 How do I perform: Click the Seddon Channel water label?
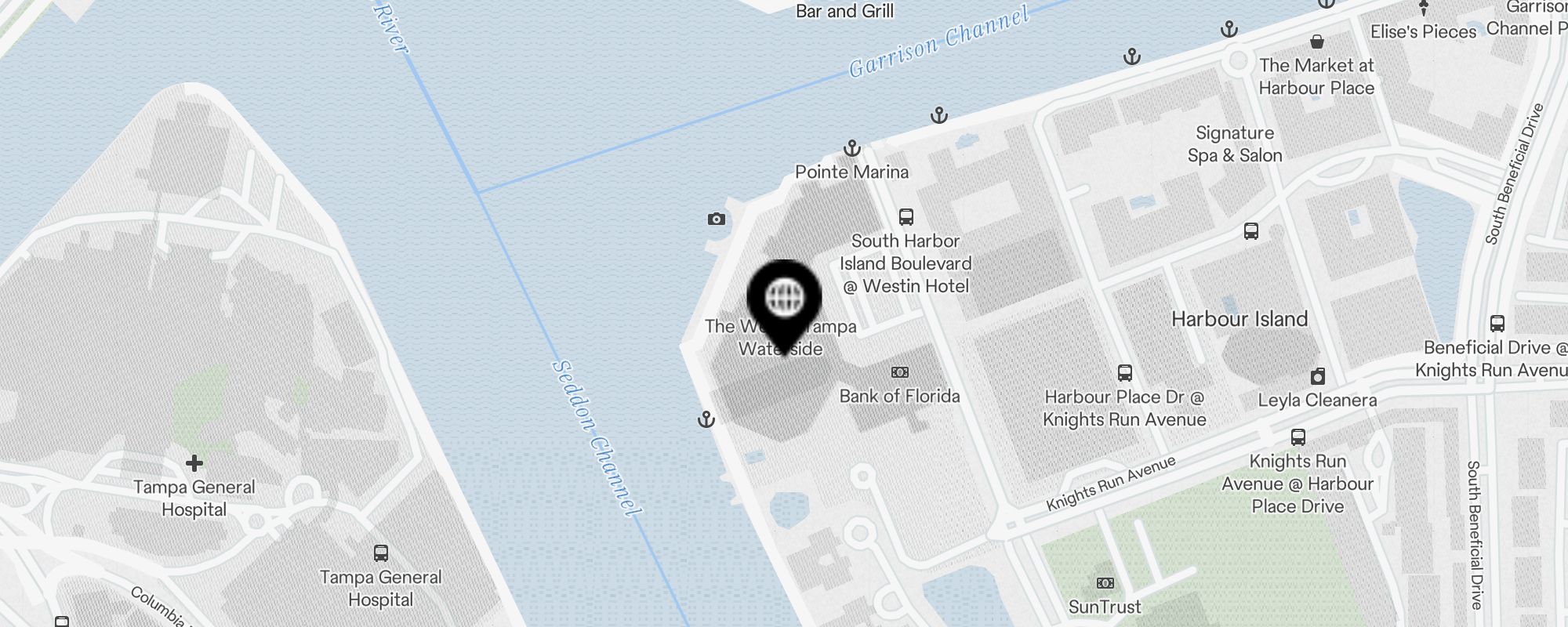pyautogui.click(x=597, y=437)
